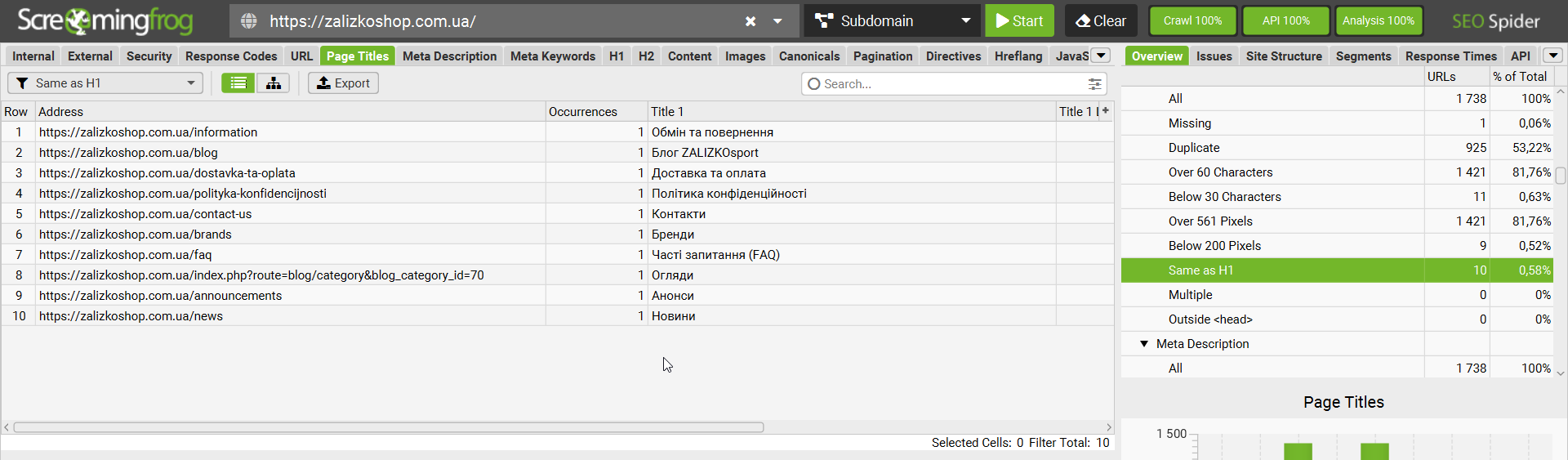
Task: Start the crawl
Action: tap(1019, 20)
